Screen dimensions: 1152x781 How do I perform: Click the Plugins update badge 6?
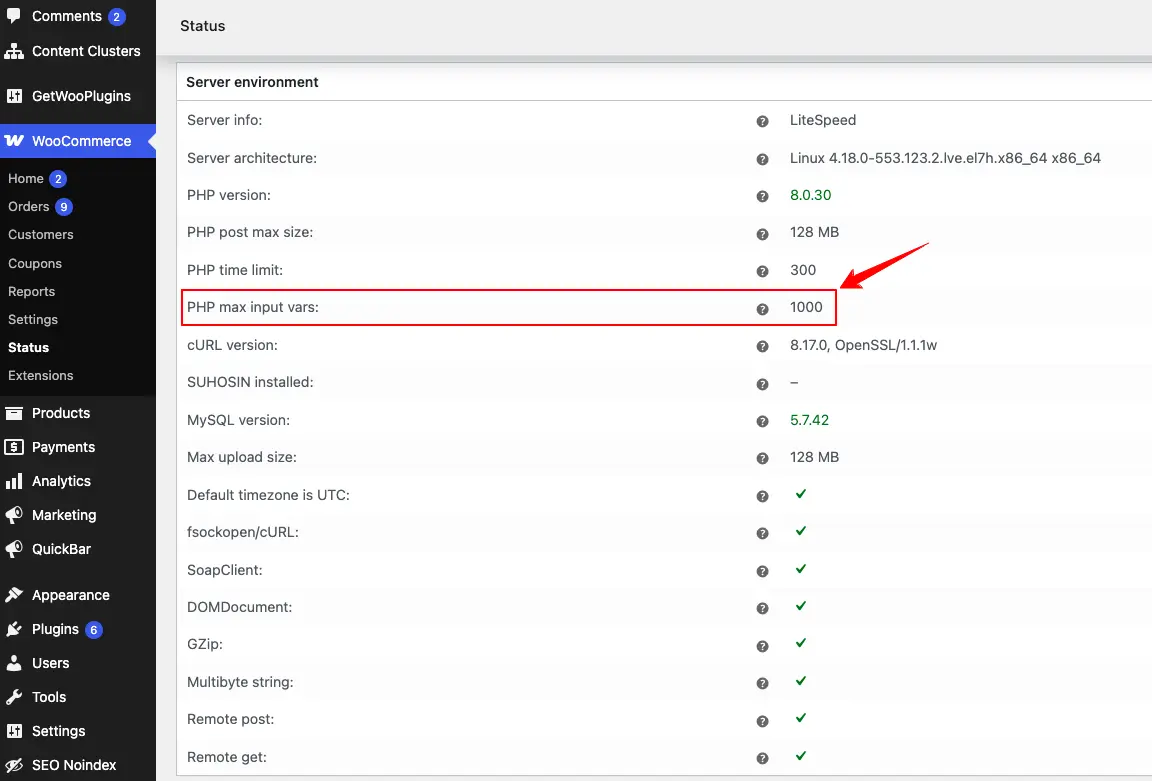click(x=93, y=630)
